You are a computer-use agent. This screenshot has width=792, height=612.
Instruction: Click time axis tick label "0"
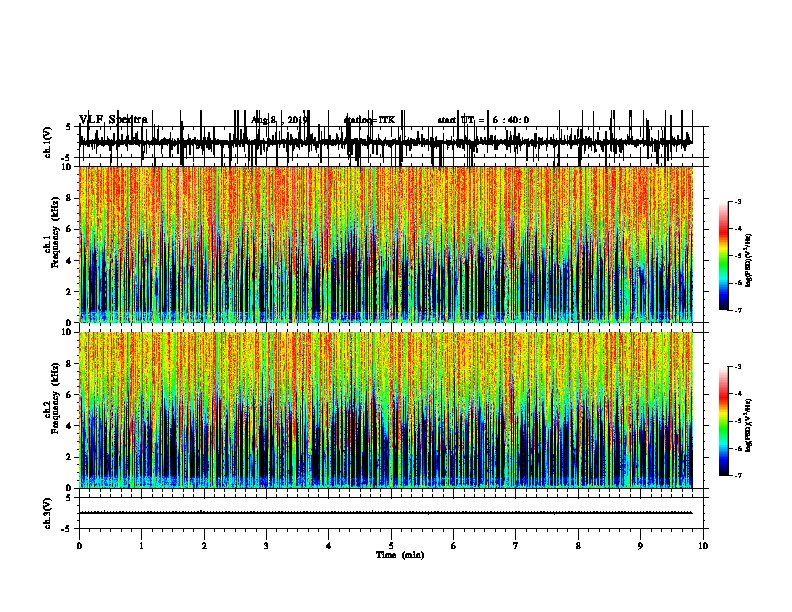79,546
